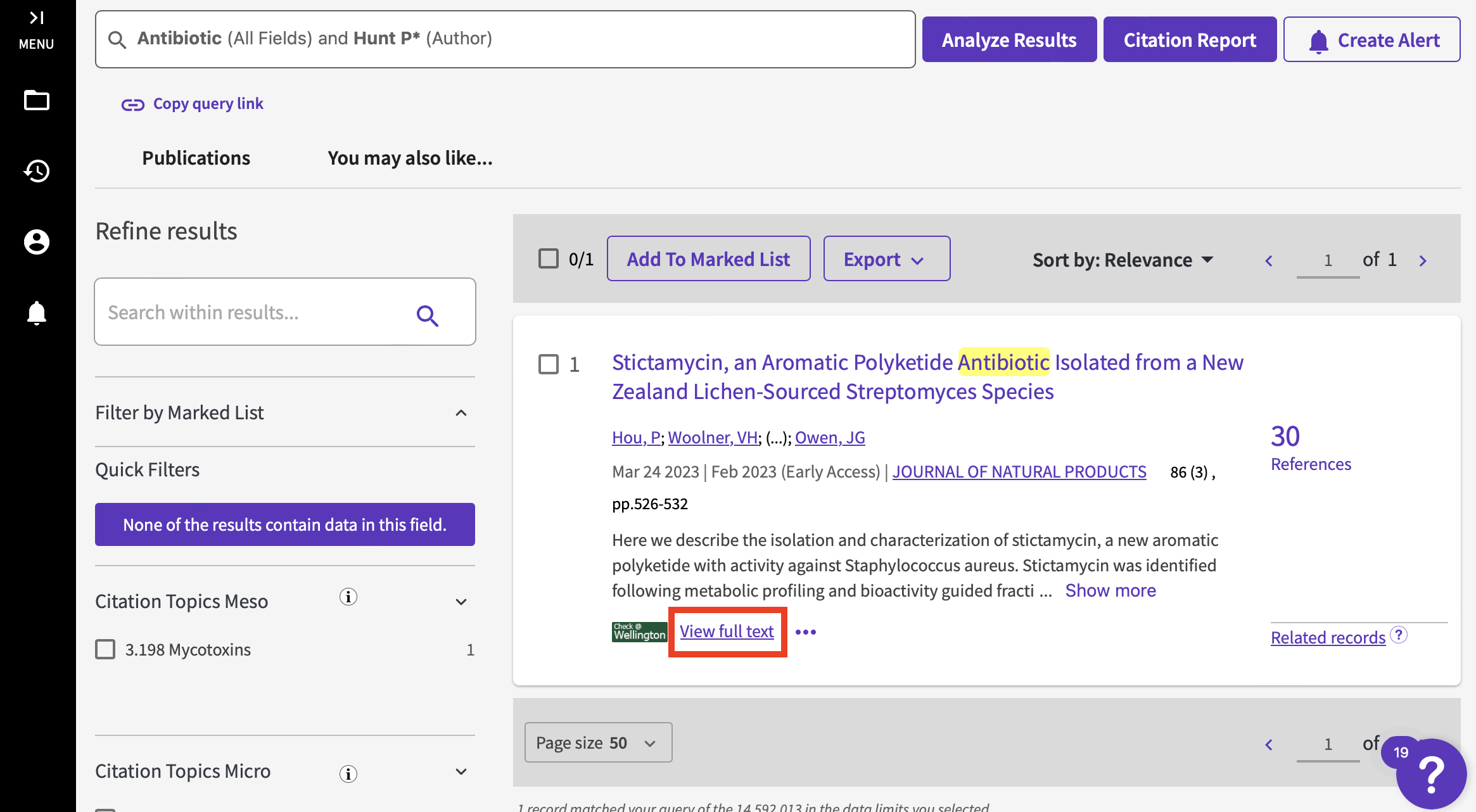Open Sort by Relevance dropdown

[1123, 260]
